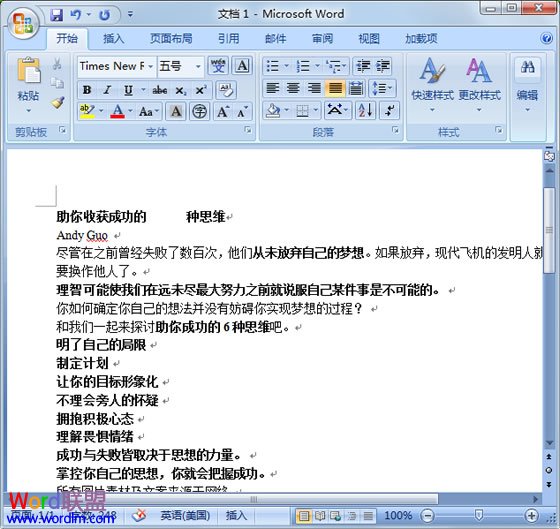
Task: Open the 开始 ribbon tab
Action: click(x=67, y=38)
